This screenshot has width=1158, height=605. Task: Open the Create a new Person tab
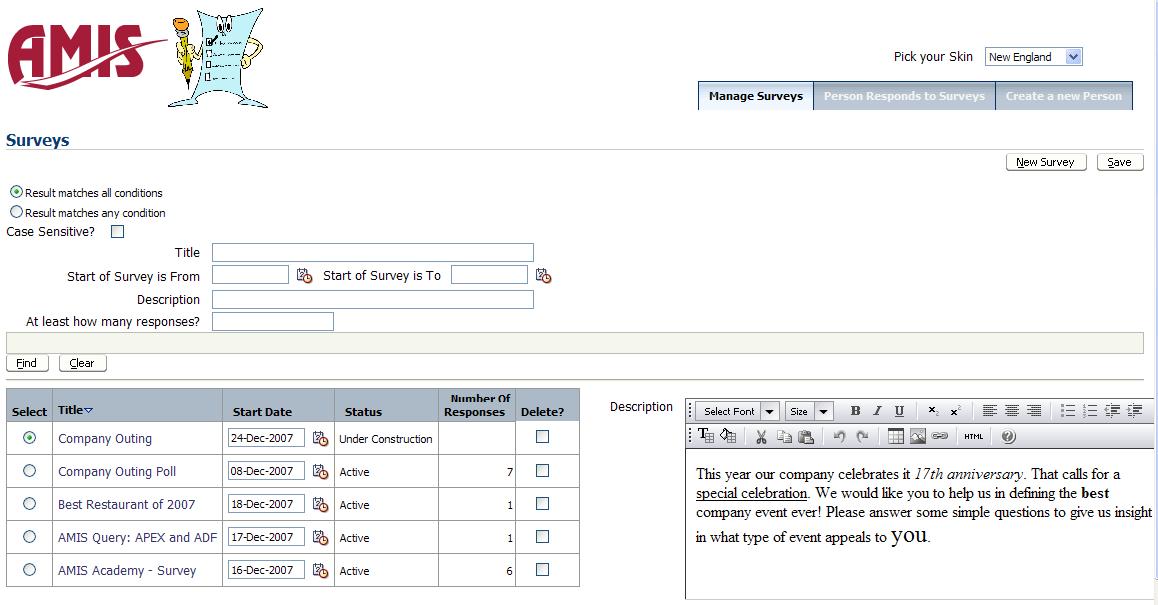[1064, 96]
